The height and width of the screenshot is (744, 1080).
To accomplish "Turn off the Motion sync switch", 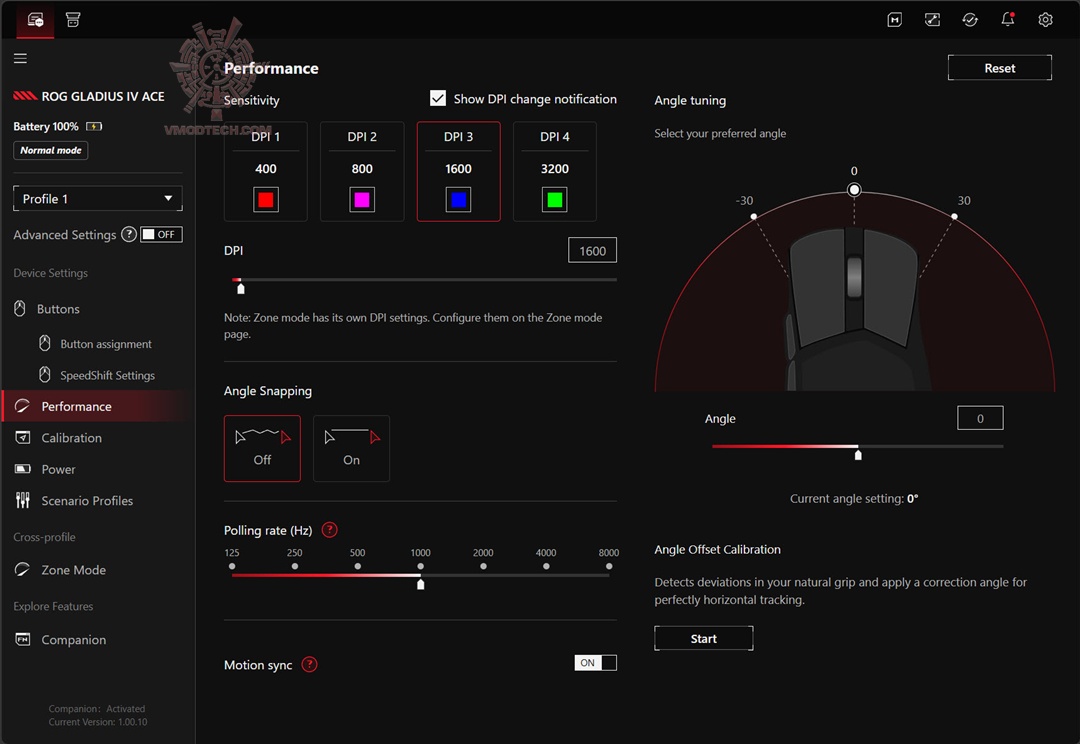I will click(x=595, y=663).
